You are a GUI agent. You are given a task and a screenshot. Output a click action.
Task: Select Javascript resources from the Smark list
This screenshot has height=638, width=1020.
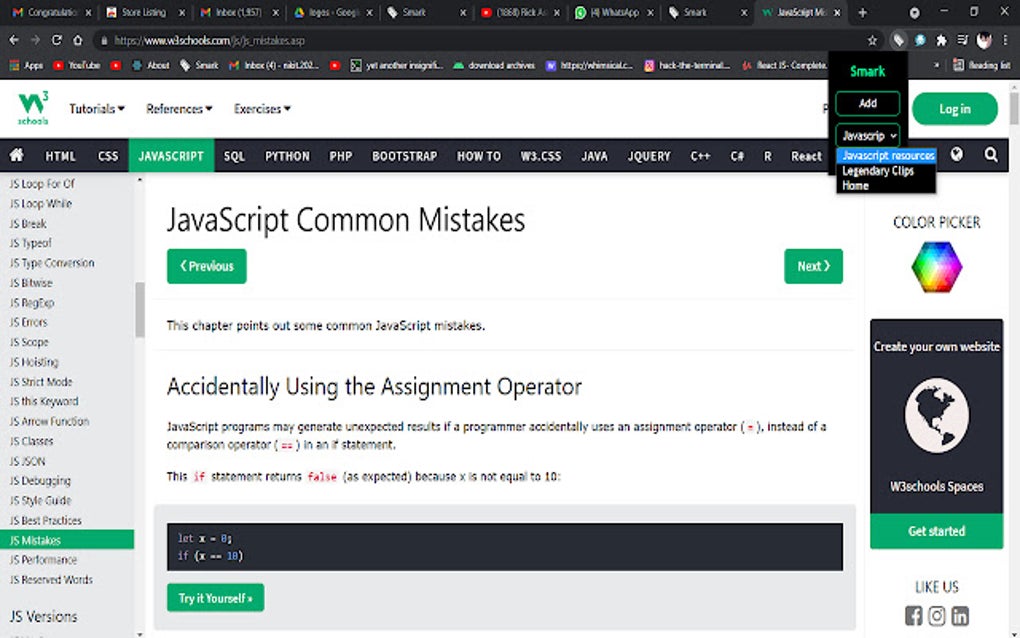pyautogui.click(x=886, y=155)
